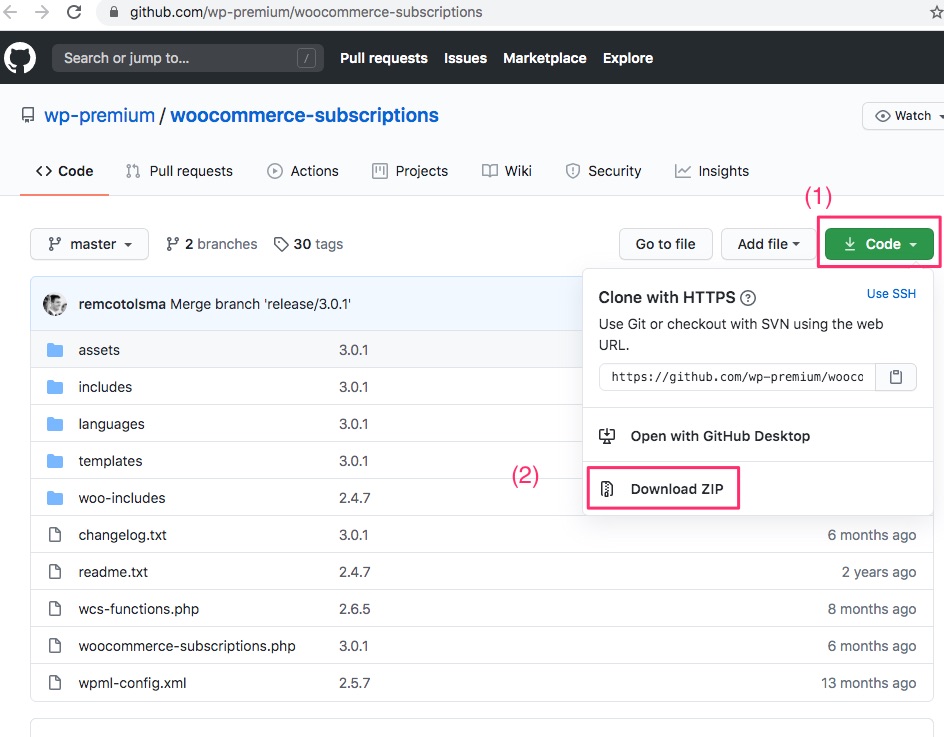The image size is (944, 737).
Task: Open the wcs-functions.php file
Action: [x=138, y=609]
